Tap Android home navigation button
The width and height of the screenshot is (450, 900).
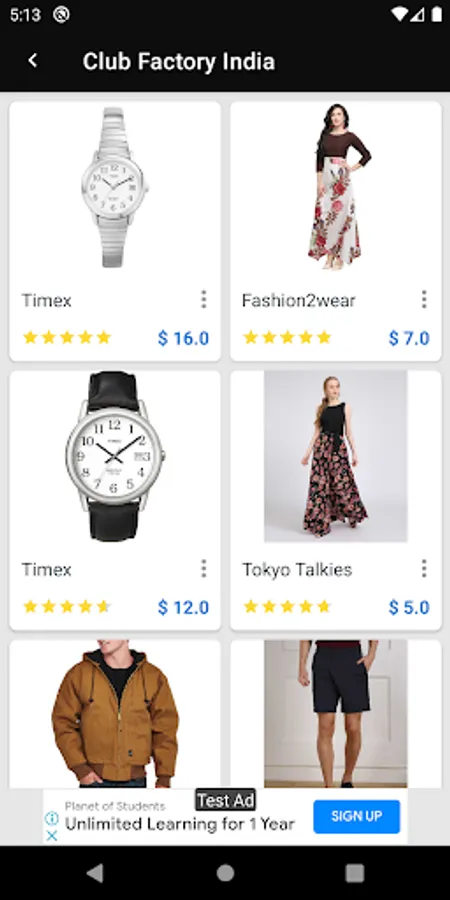pos(225,873)
